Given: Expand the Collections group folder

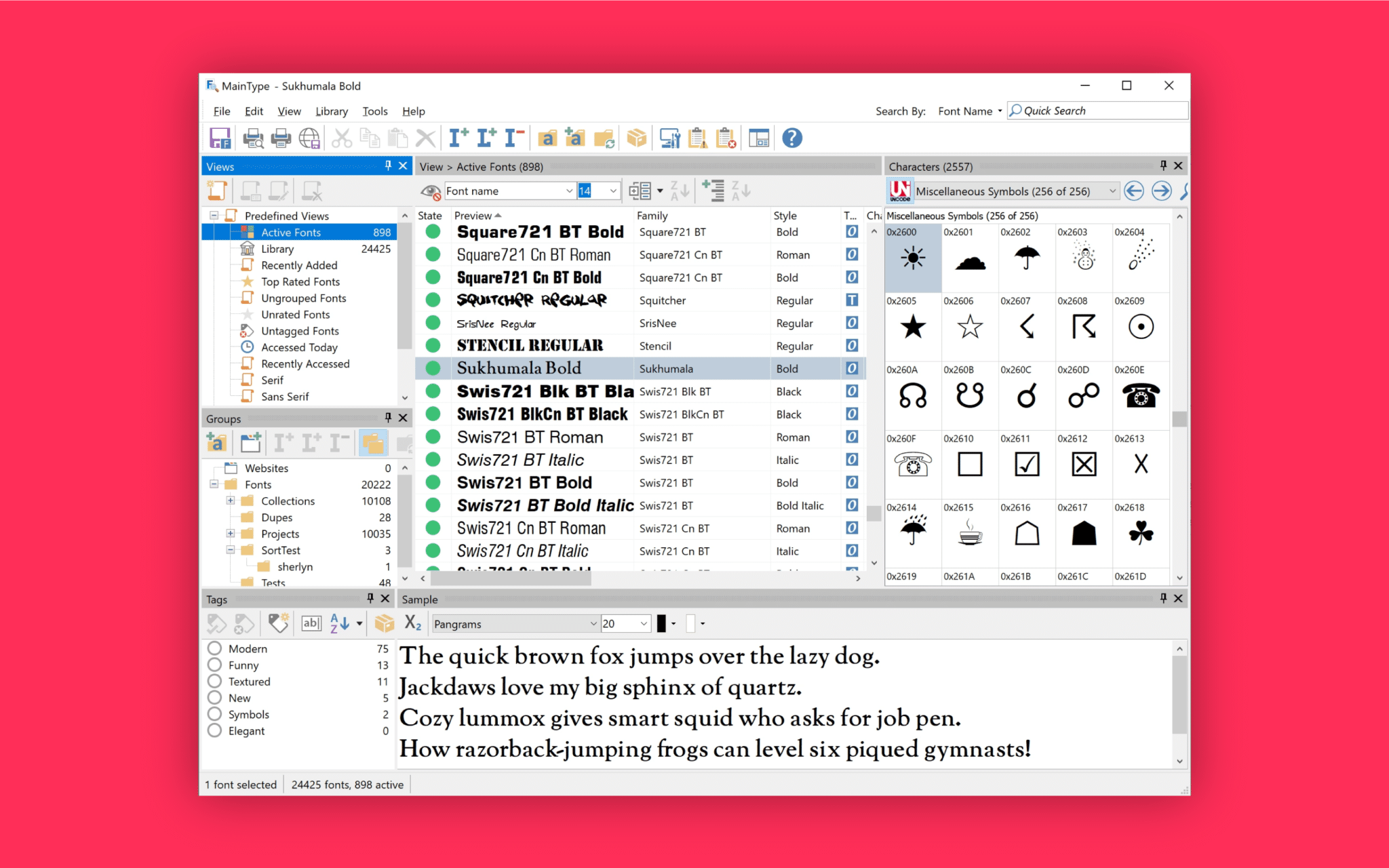Looking at the screenshot, I should pyautogui.click(x=231, y=501).
